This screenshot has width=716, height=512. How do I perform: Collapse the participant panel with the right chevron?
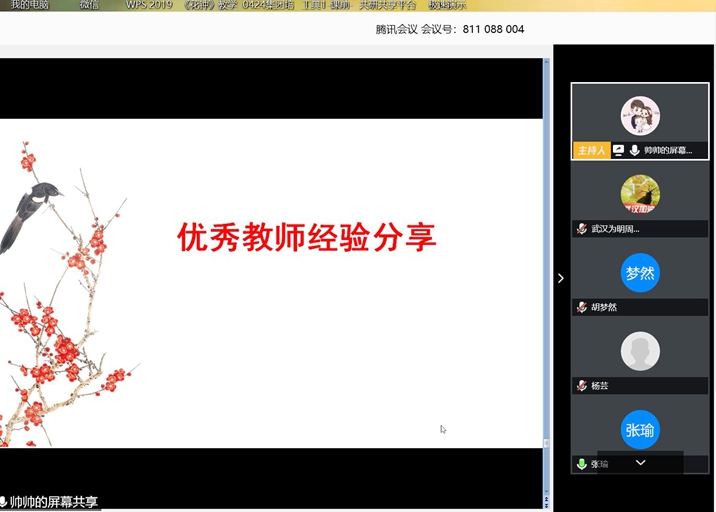(561, 278)
